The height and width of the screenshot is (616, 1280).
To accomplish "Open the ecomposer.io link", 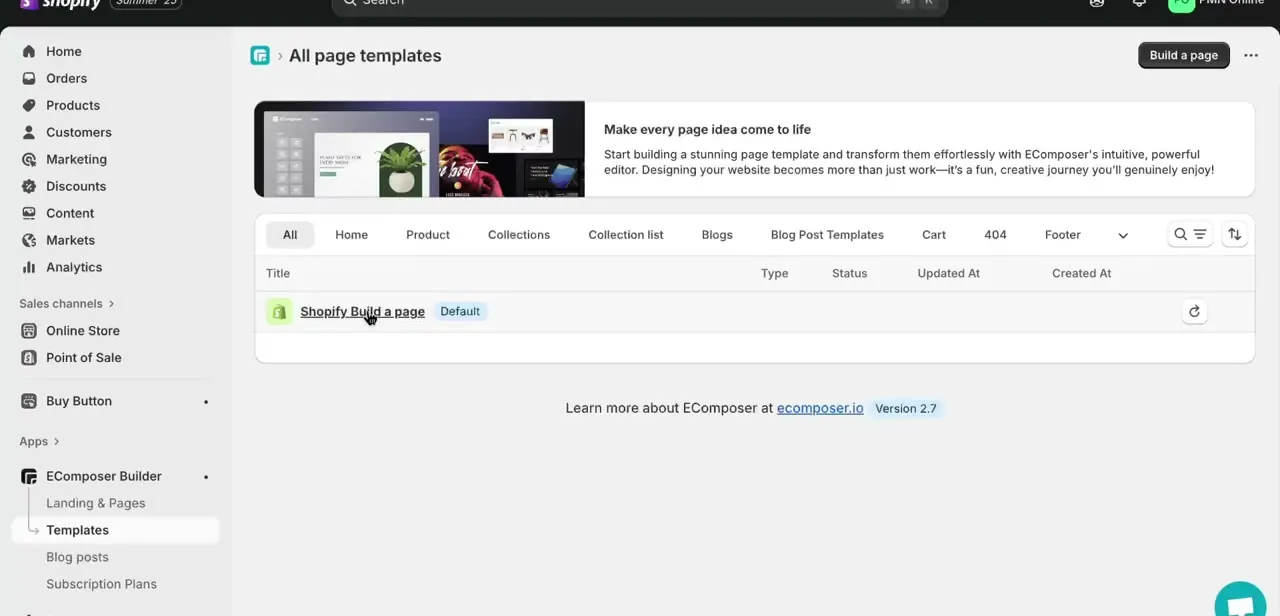I will [x=820, y=408].
